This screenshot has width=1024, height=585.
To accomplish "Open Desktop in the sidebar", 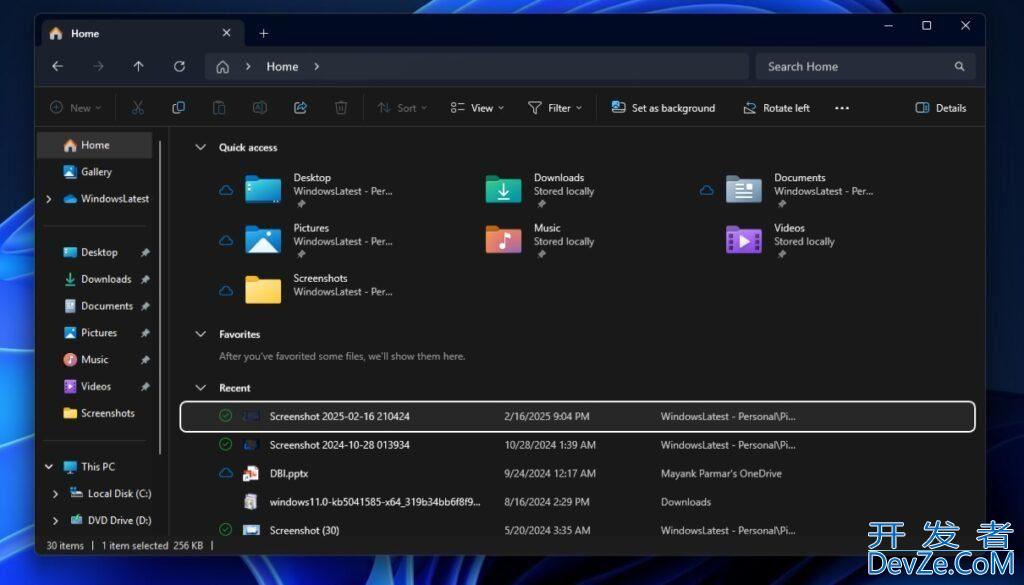I will pos(99,252).
